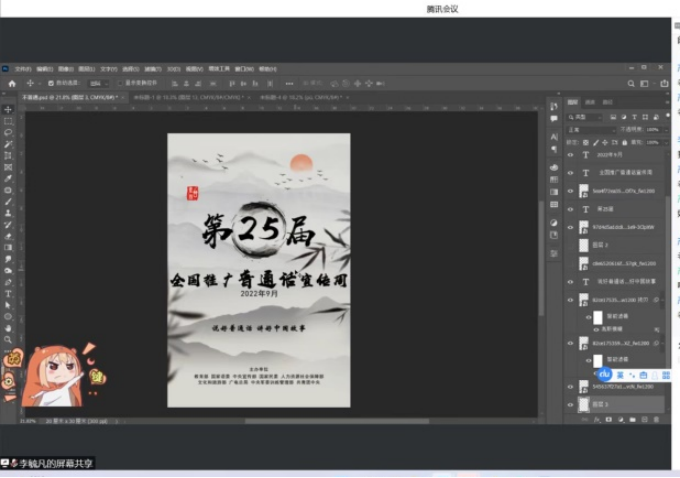Select the Crop tool

(x=8, y=155)
